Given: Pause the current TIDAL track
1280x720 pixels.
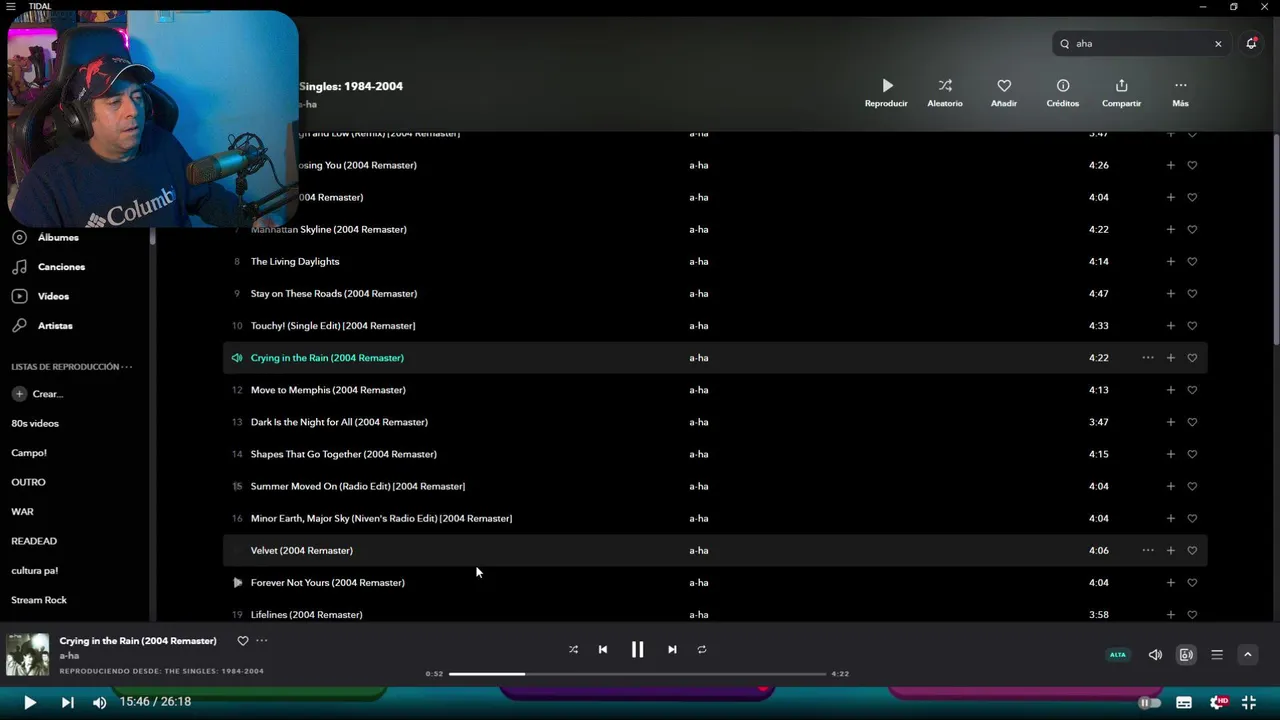Looking at the screenshot, I should click(x=637, y=650).
